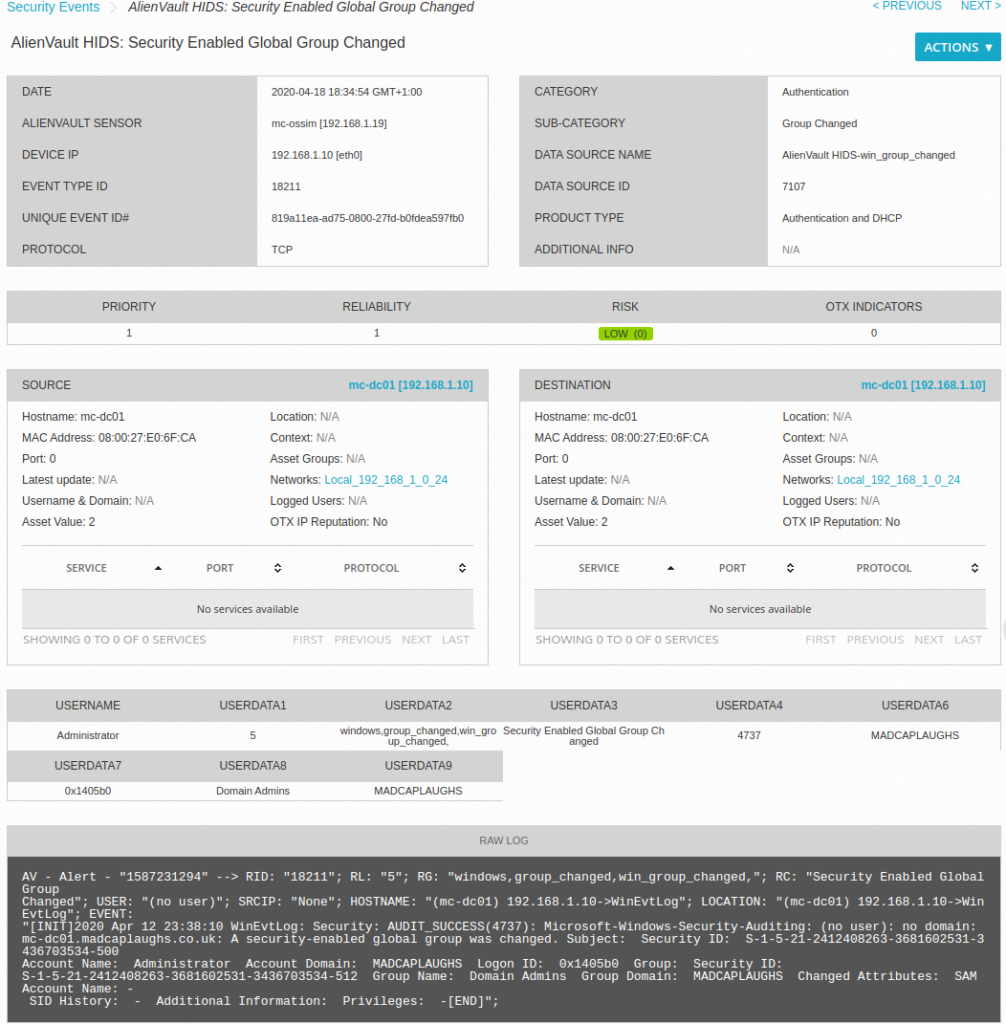Click FIRST in source services pagination
This screenshot has width=1006, height=1024.
pyautogui.click(x=308, y=640)
